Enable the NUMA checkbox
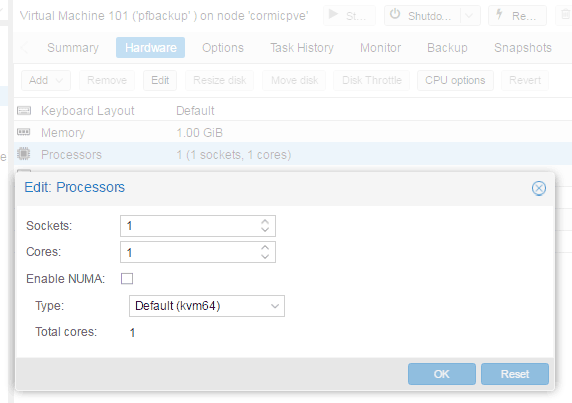This screenshot has width=572, height=403. click(x=127, y=279)
